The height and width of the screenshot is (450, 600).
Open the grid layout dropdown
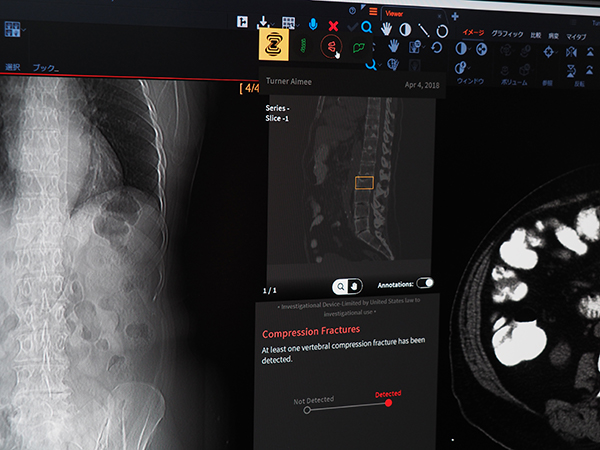coord(289,23)
